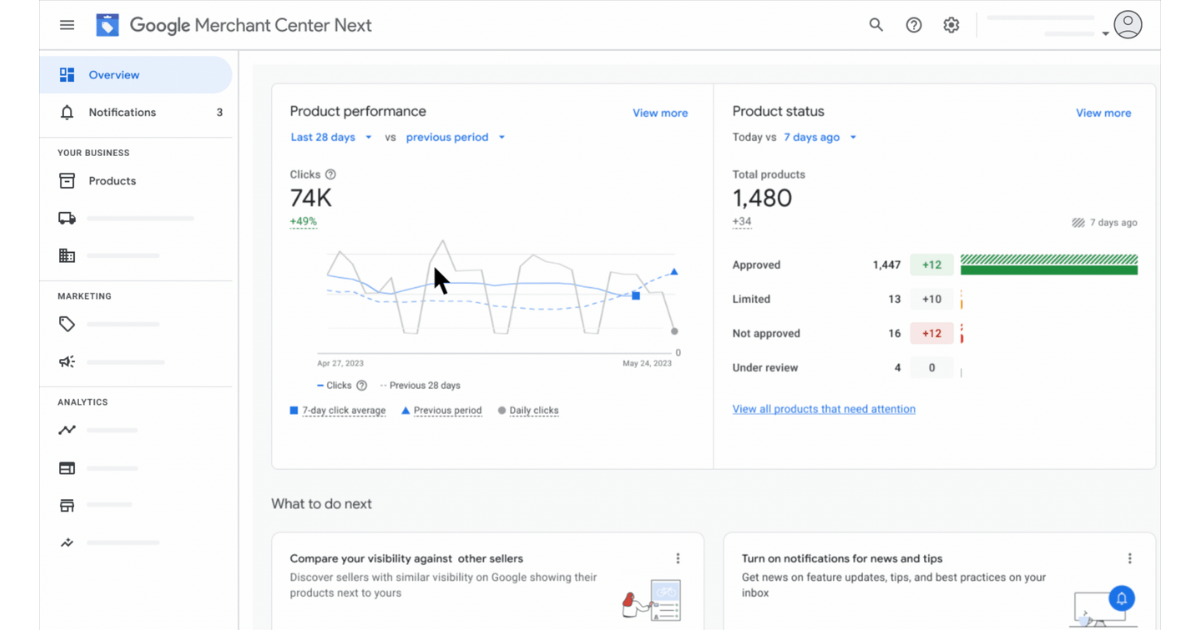Open Turn on notifications for news card
Screen dimensions: 1200x630
(x=939, y=582)
